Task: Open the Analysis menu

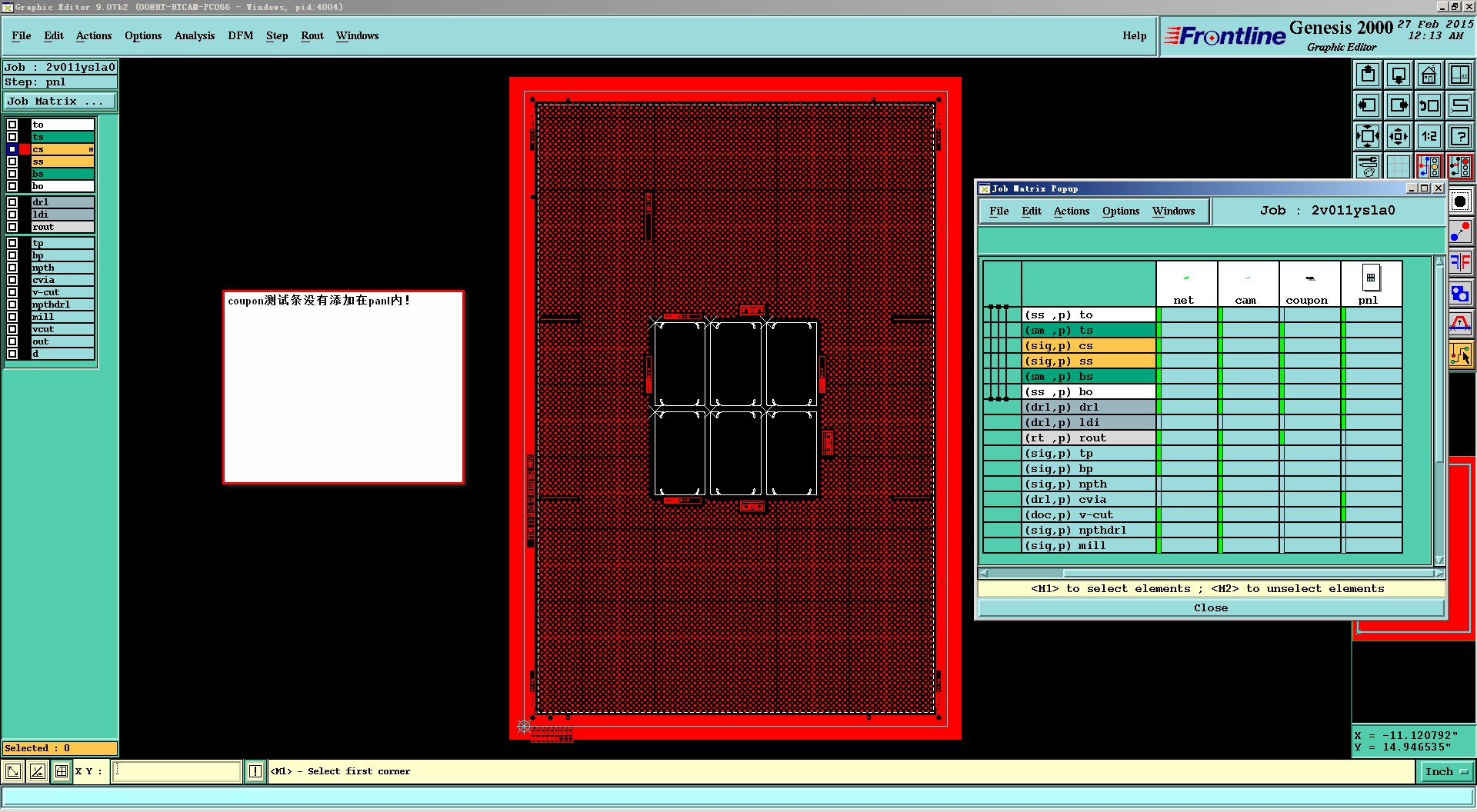Action: (x=195, y=36)
